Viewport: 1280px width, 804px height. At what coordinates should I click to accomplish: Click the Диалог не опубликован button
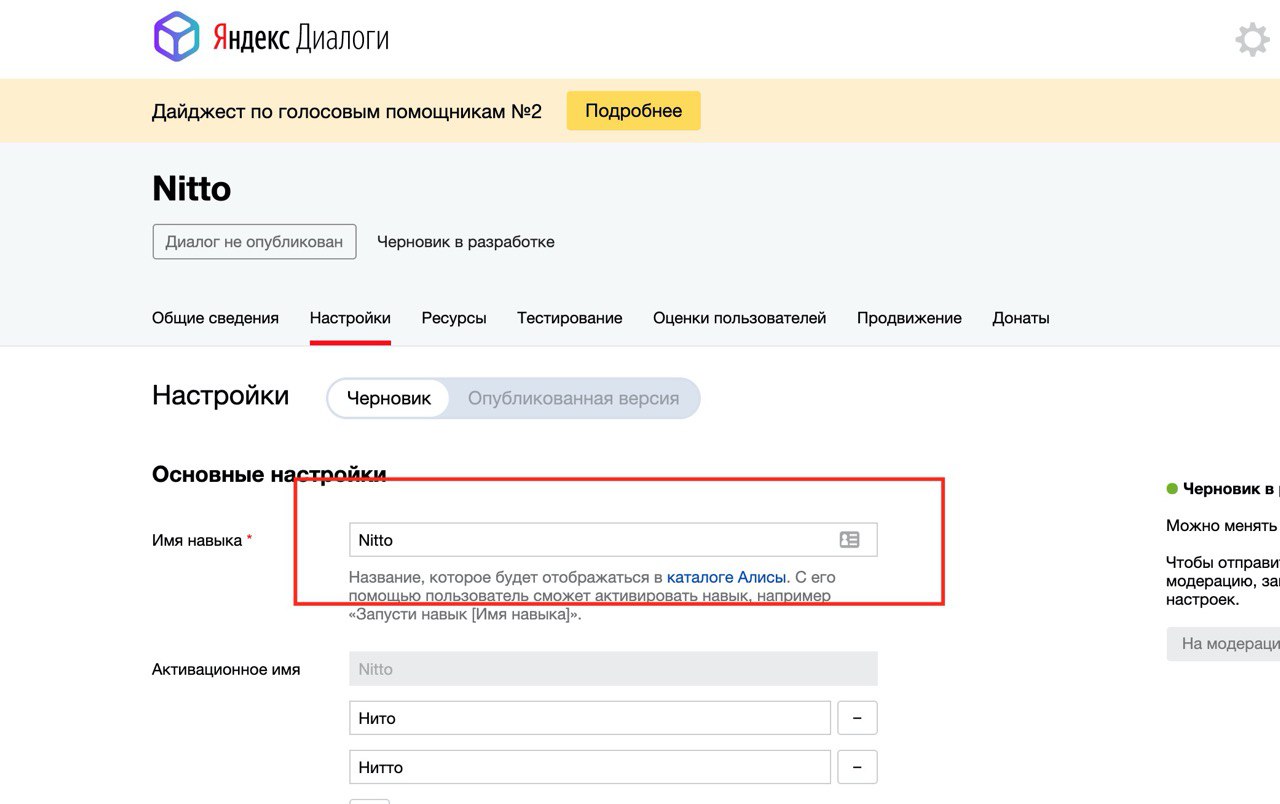(254, 242)
